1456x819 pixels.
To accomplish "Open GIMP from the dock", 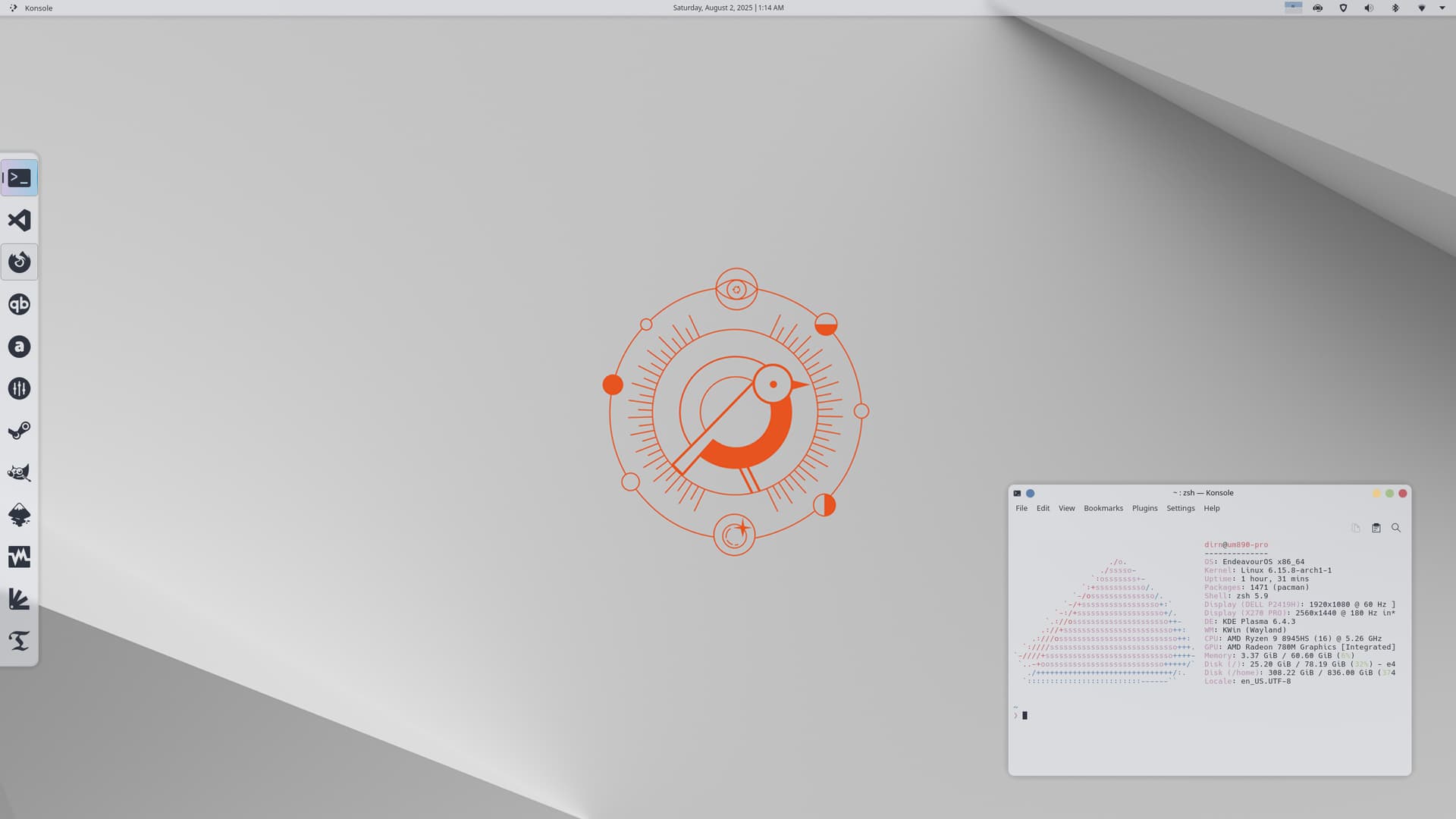I will click(19, 472).
